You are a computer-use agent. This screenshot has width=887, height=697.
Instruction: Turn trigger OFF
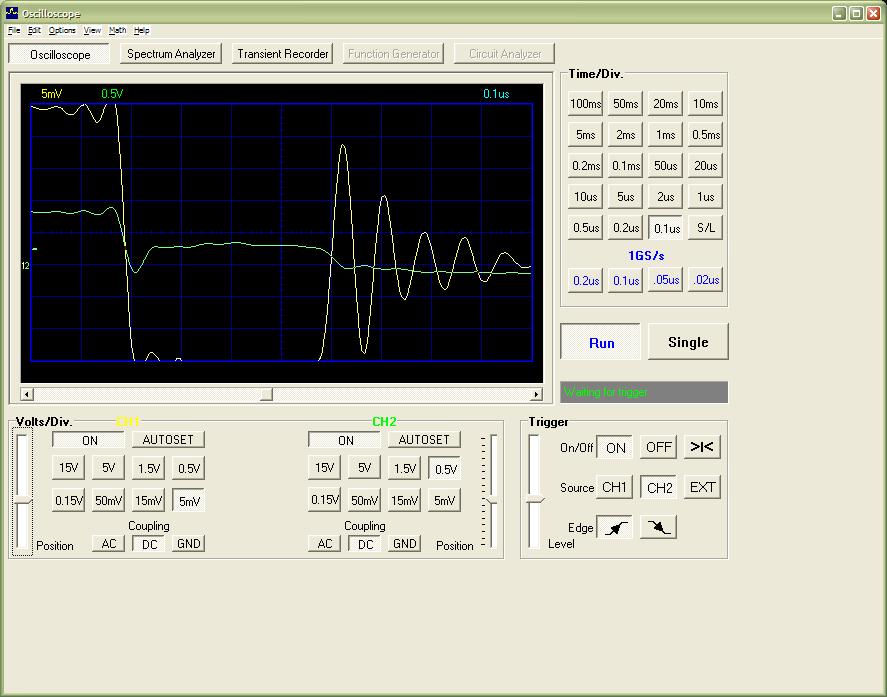point(658,447)
